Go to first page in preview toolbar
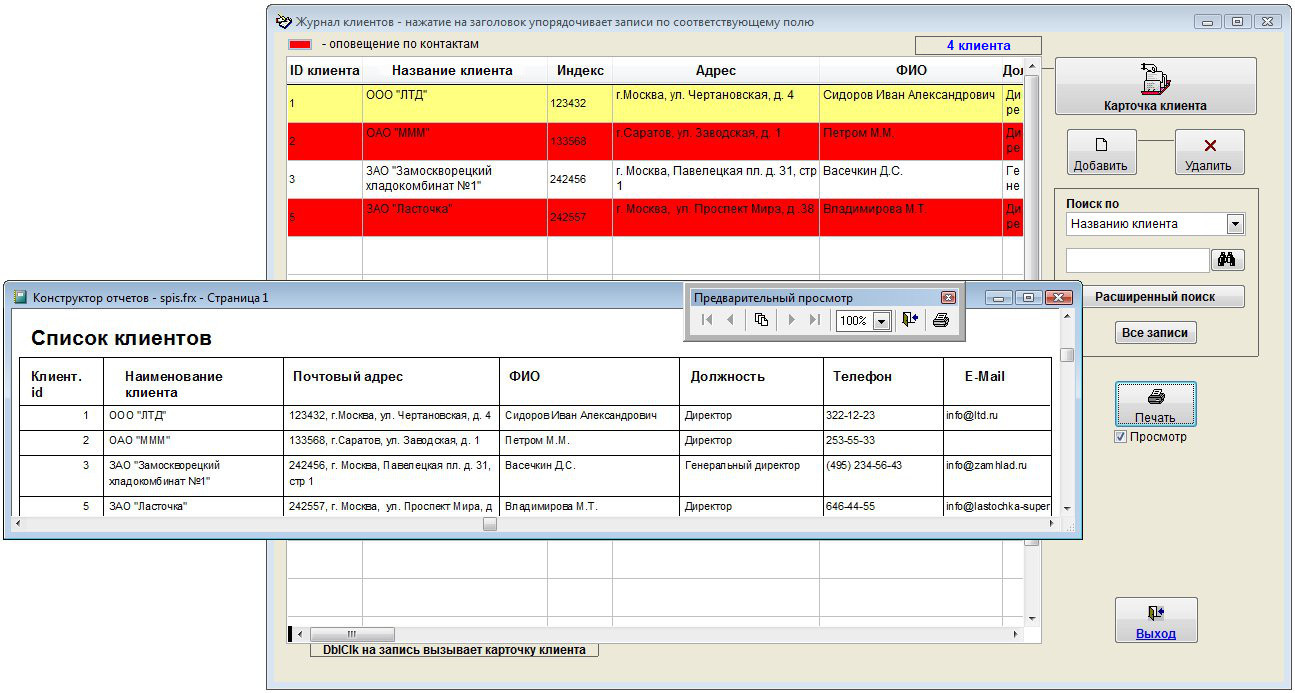The width and height of the screenshot is (1295, 693). pos(707,320)
